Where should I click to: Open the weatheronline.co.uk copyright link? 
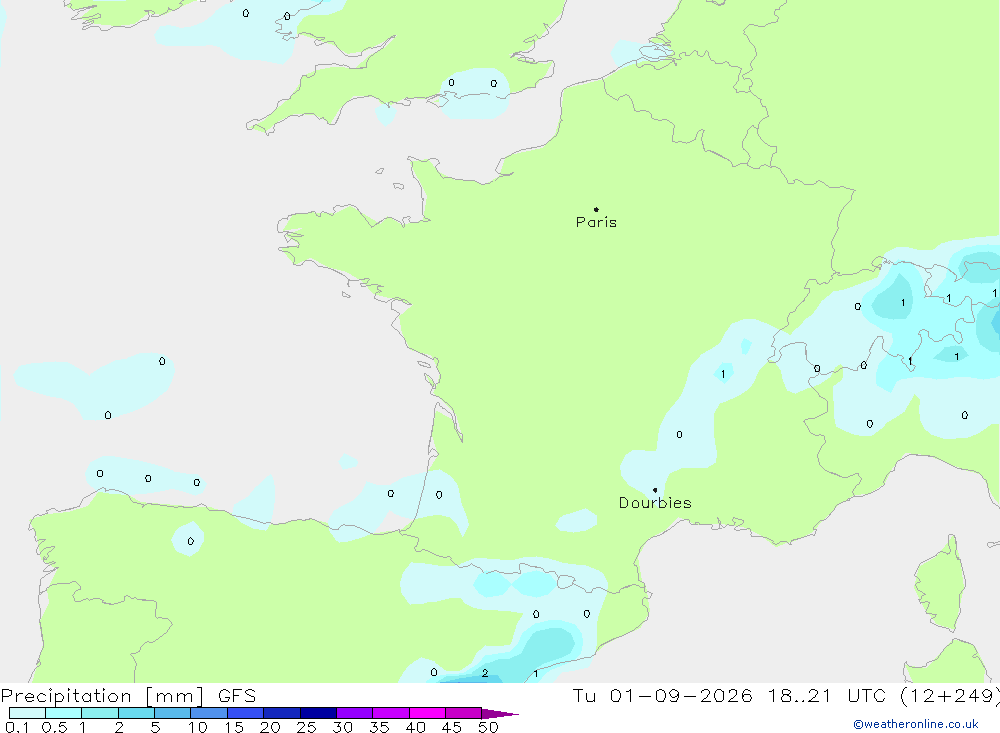coord(916,724)
